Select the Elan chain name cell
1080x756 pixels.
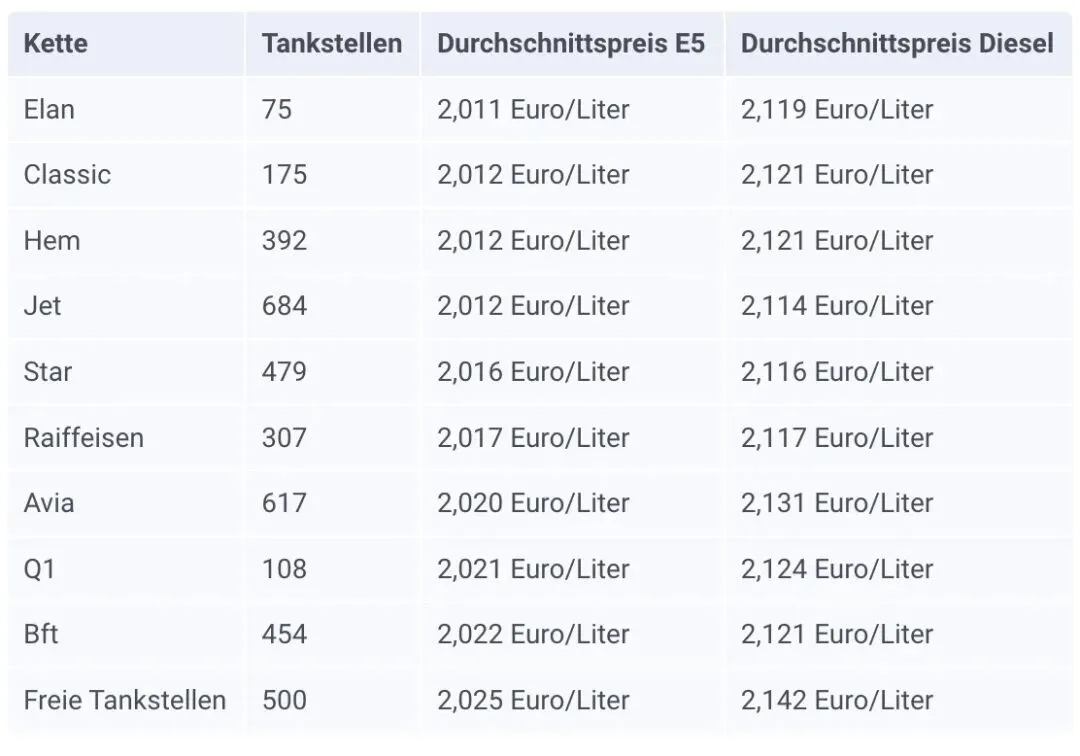coord(49,109)
